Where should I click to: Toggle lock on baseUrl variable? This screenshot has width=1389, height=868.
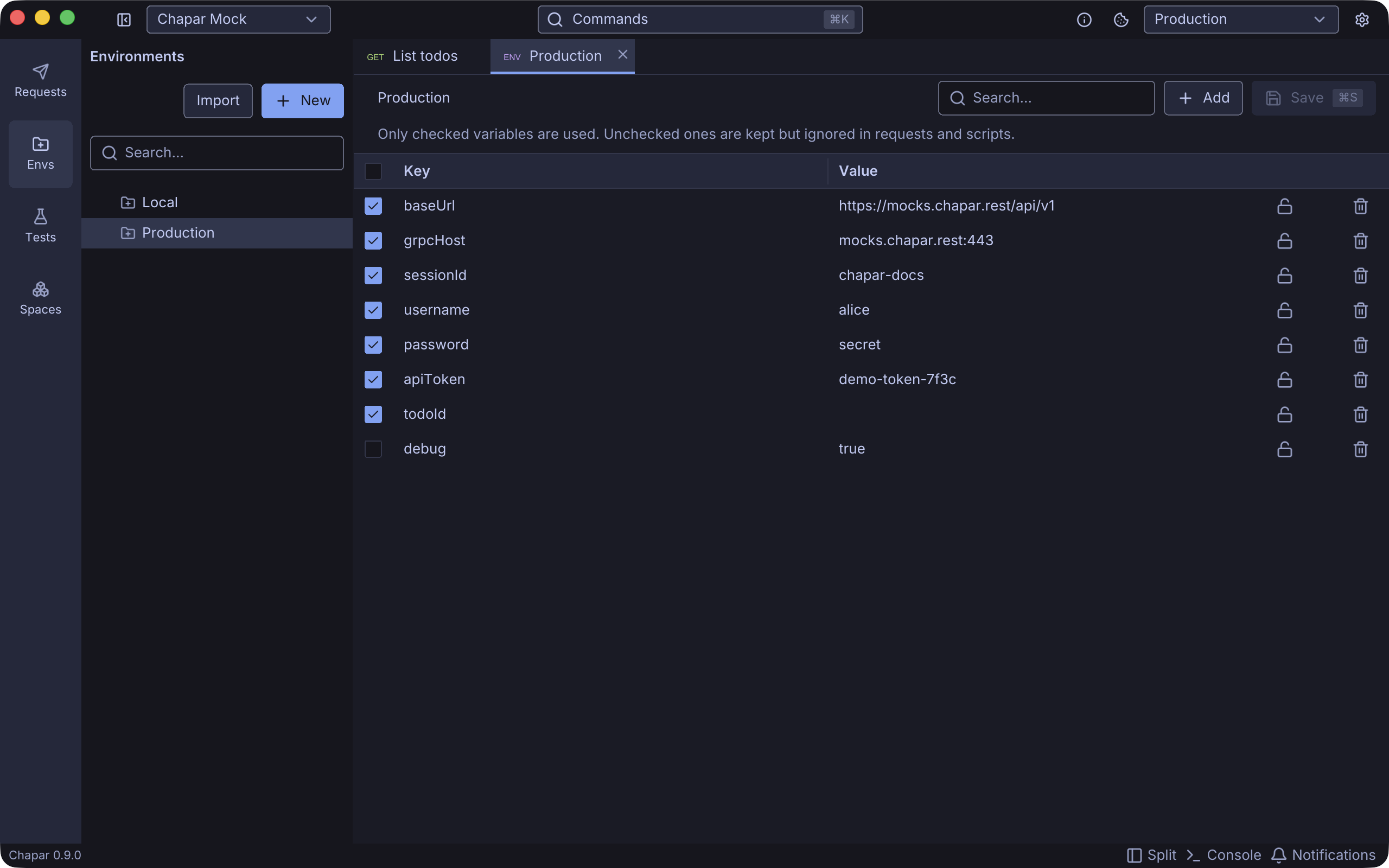coord(1284,206)
